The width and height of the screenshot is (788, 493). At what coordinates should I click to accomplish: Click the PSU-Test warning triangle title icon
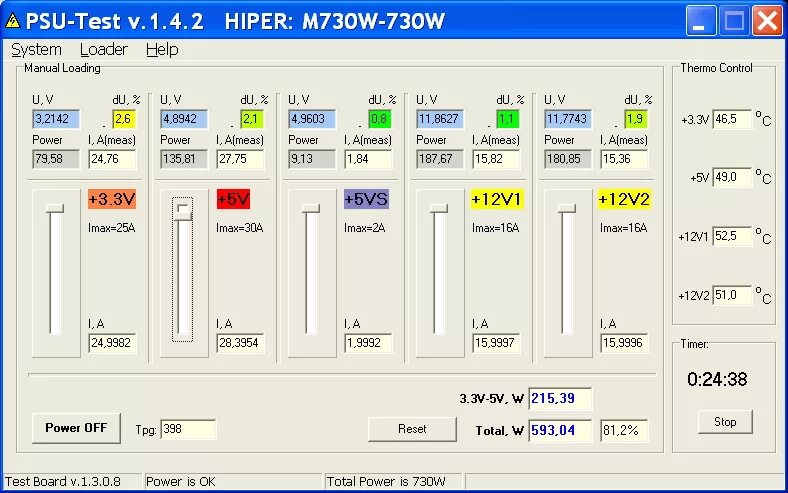(x=13, y=21)
